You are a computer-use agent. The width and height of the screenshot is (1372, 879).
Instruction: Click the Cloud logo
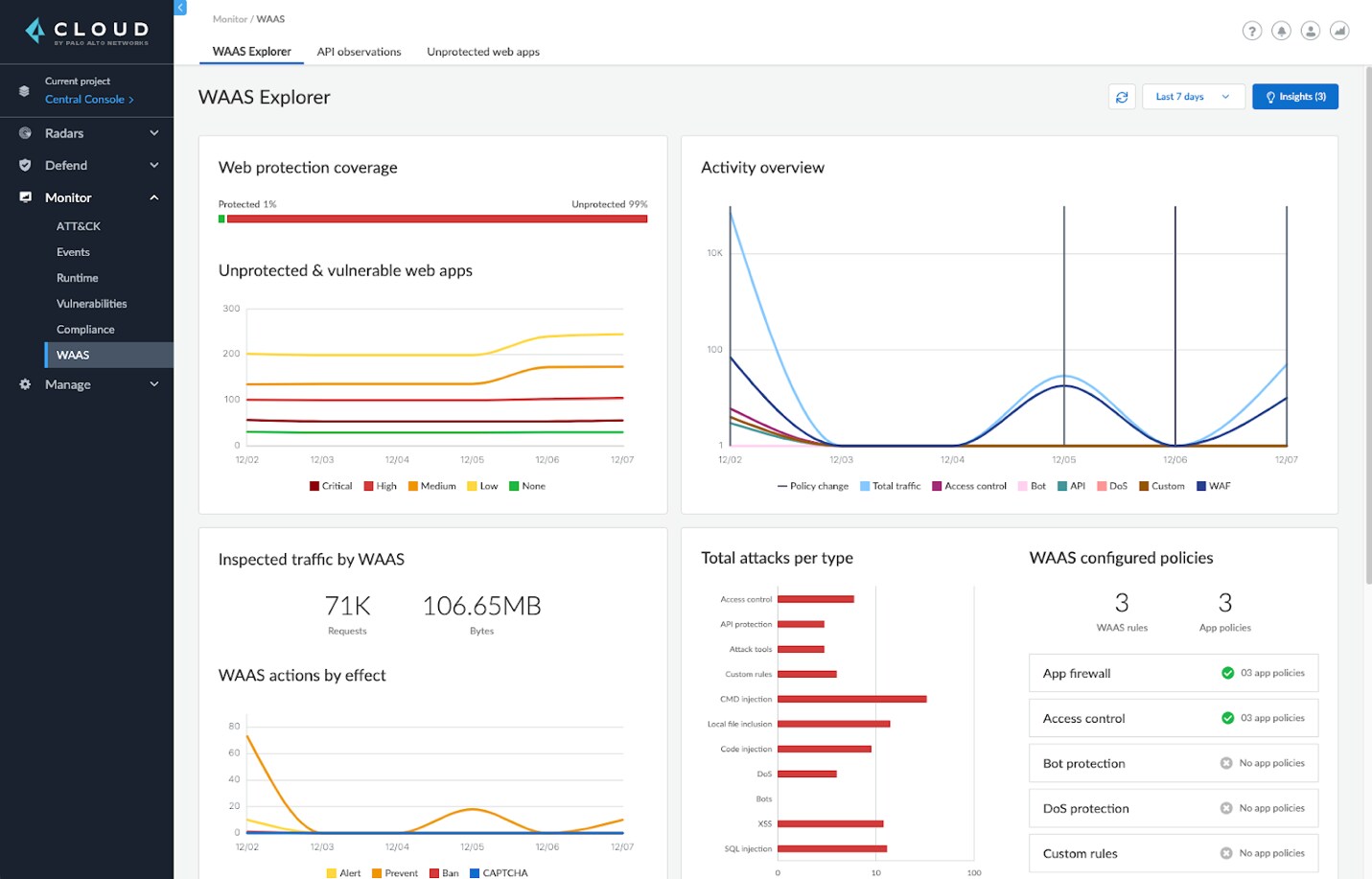coord(86,32)
